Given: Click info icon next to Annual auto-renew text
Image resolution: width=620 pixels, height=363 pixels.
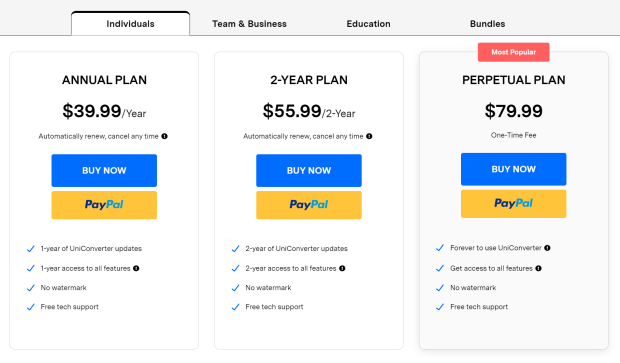Looking at the screenshot, I should point(164,136).
